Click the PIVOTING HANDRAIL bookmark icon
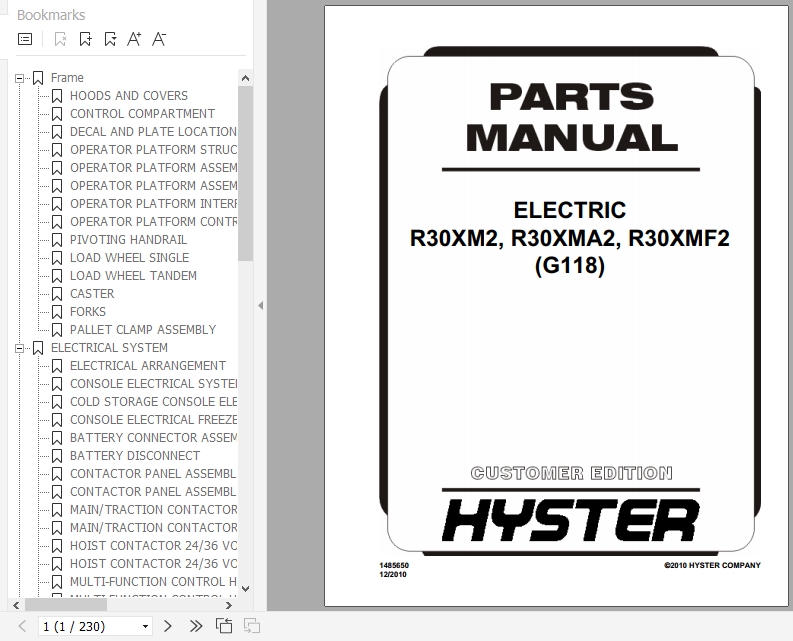793x641 pixels. click(x=57, y=240)
